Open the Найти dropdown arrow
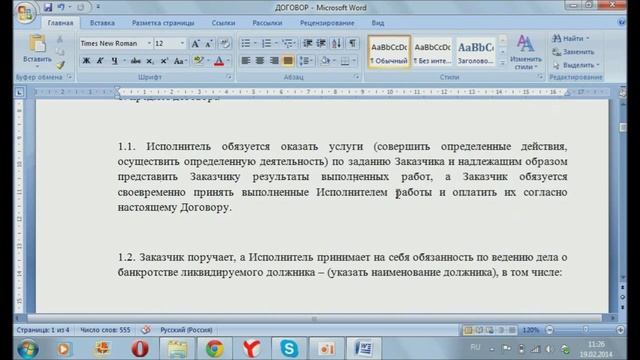 (588, 38)
